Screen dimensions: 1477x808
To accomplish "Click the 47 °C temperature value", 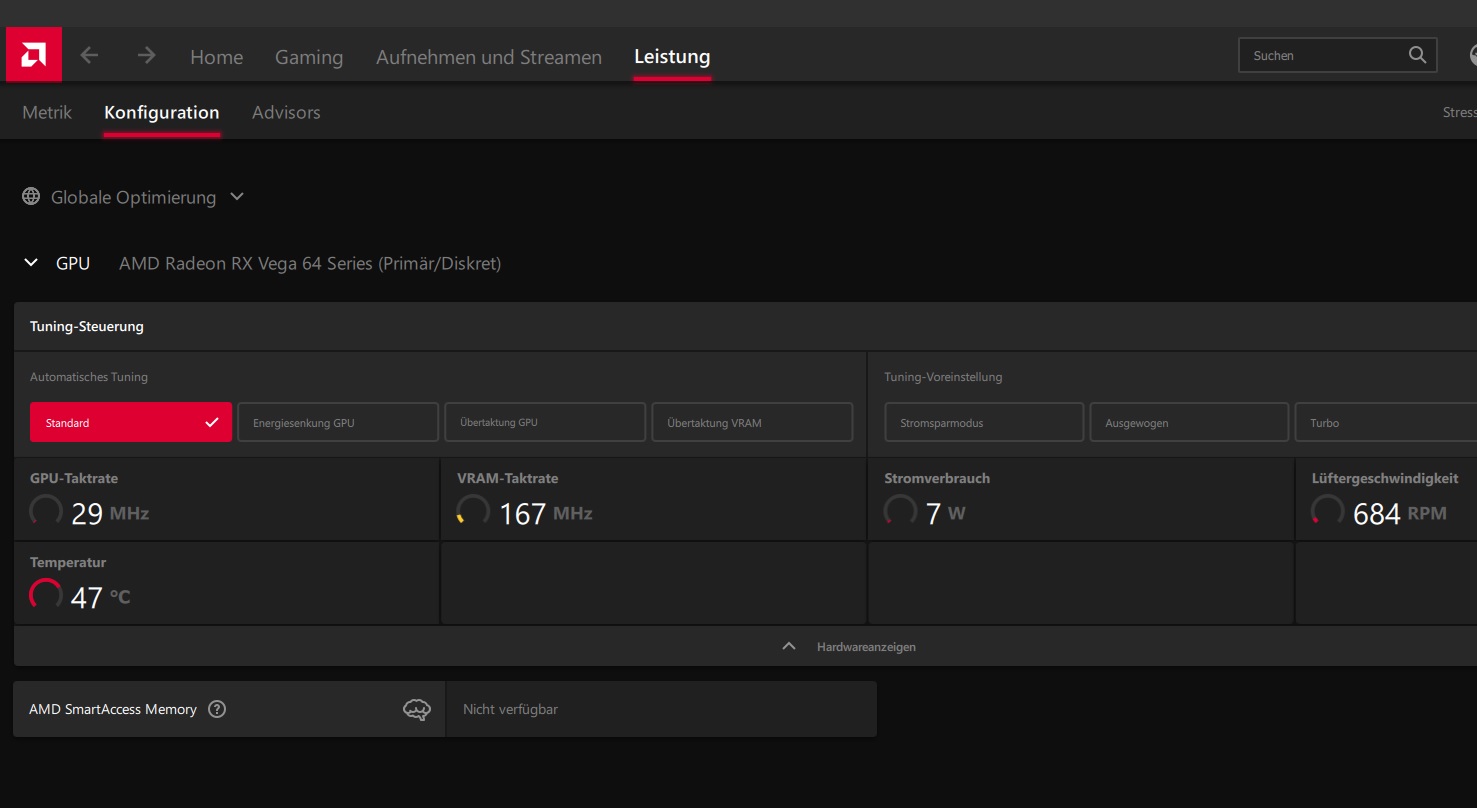I will pyautogui.click(x=100, y=597).
